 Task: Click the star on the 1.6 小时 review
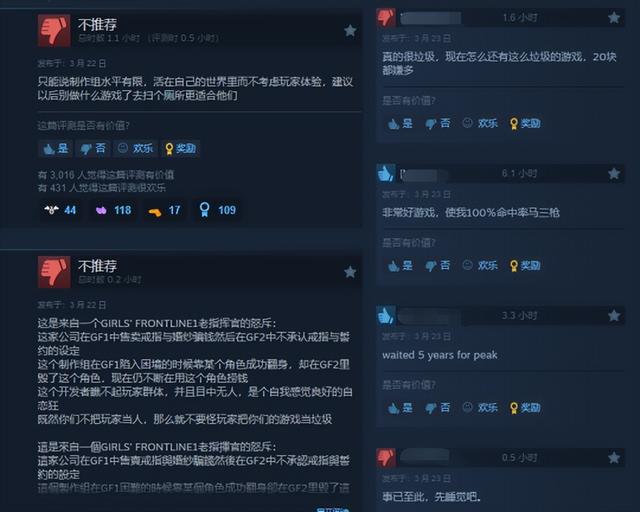614,18
